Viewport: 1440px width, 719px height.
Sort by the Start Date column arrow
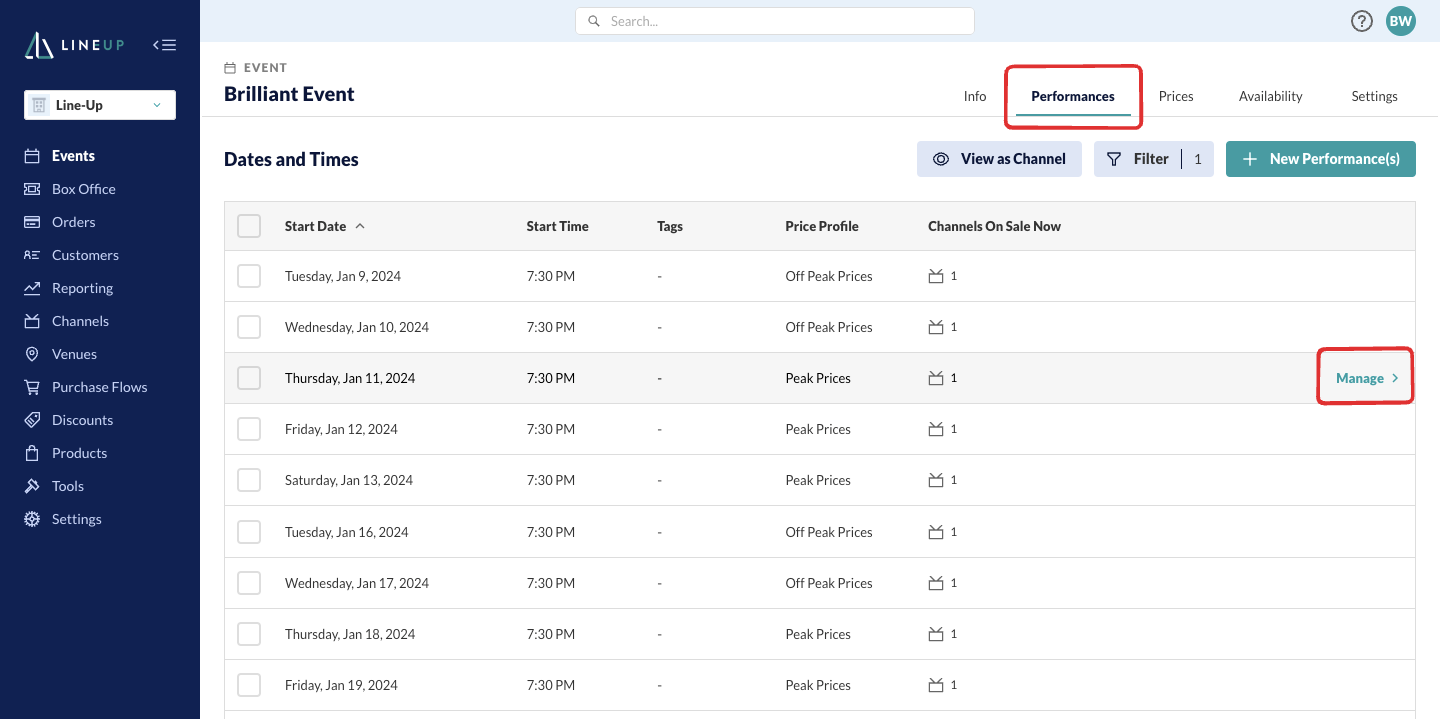(360, 226)
